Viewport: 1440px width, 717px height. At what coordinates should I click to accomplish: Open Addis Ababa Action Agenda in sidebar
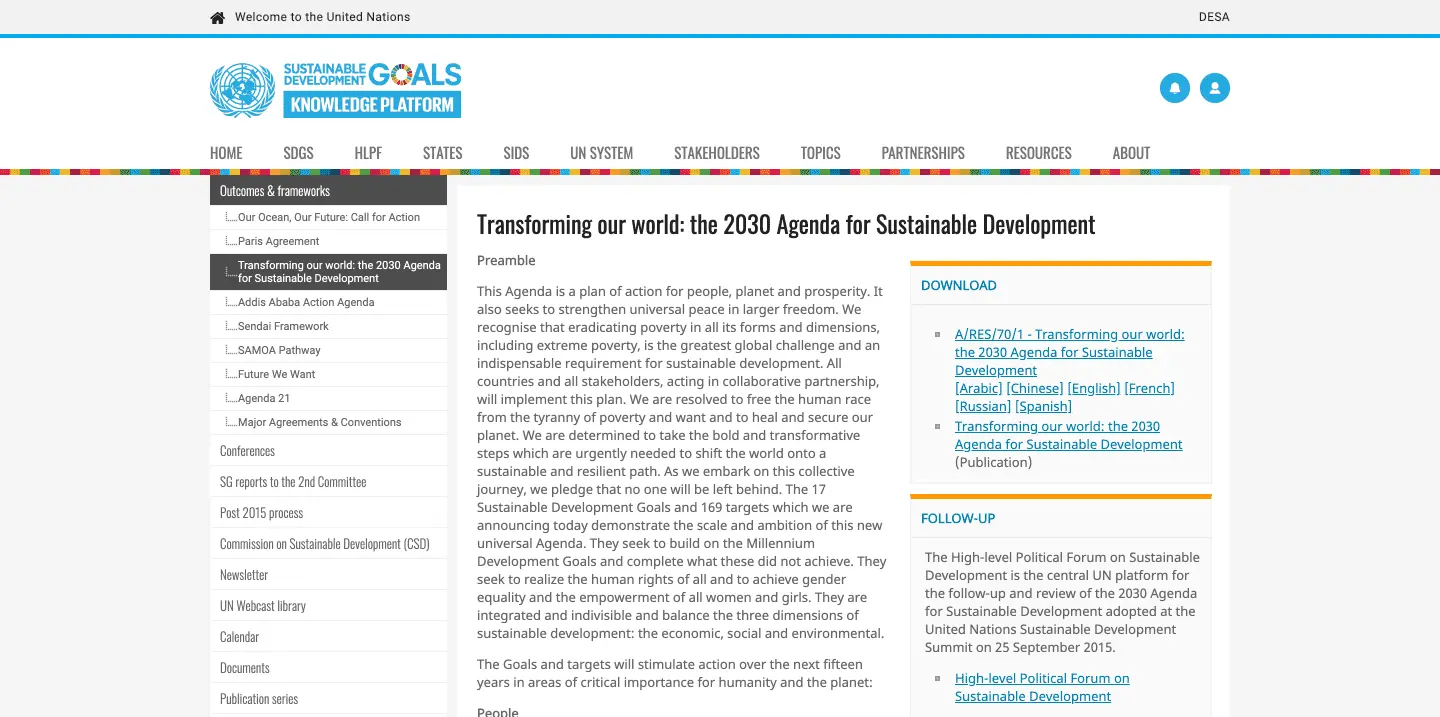click(328, 302)
